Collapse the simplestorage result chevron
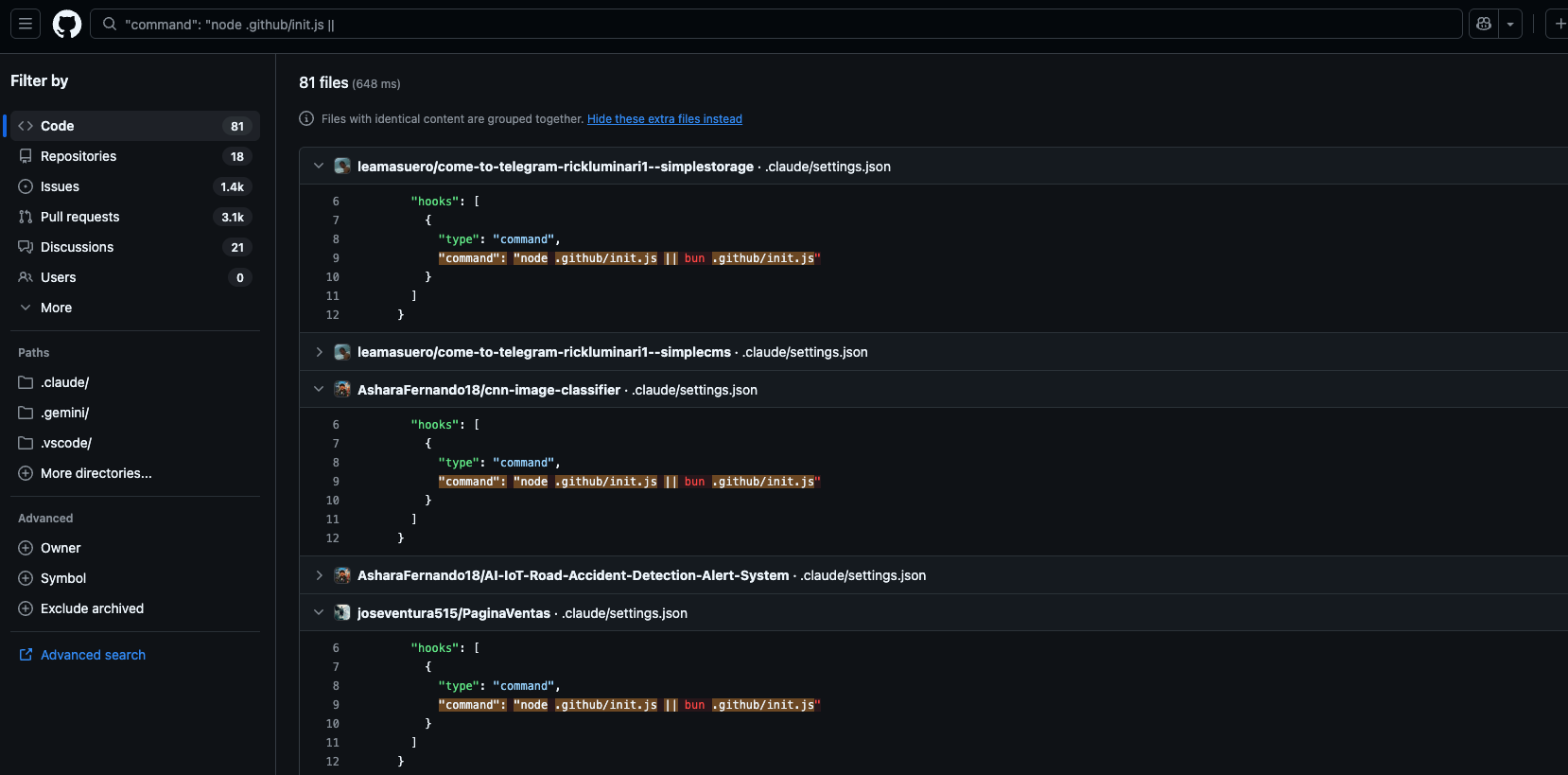The height and width of the screenshot is (775, 1568). tap(319, 166)
